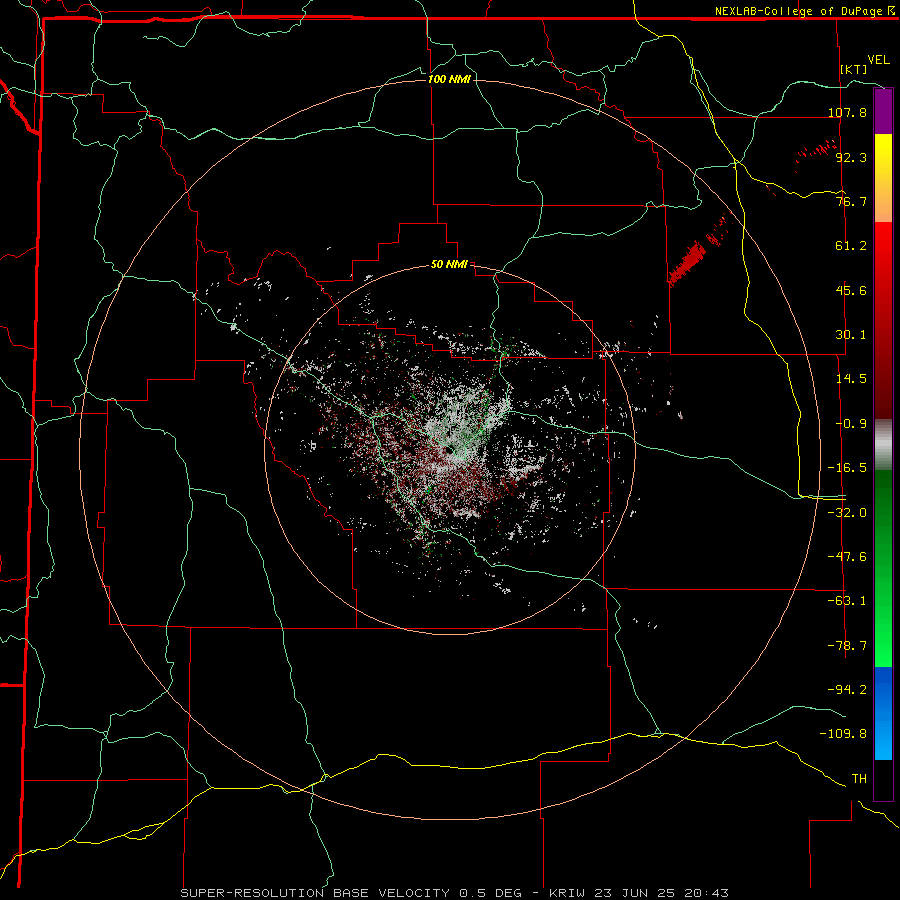
Task: Pick the blue segment of the velocity scale
Action: (x=883, y=713)
